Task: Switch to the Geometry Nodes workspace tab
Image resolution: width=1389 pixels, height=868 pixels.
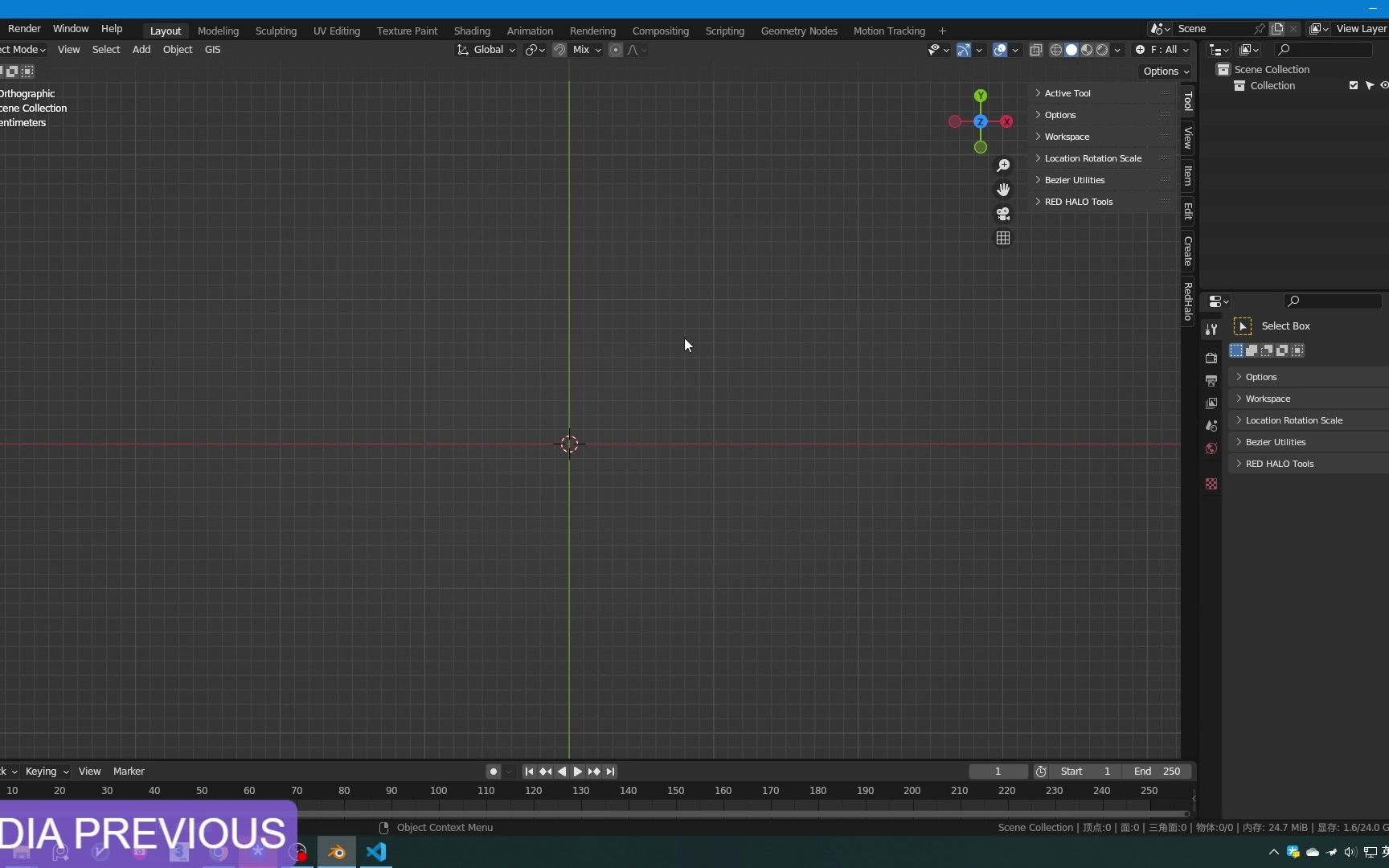Action: pos(798,31)
